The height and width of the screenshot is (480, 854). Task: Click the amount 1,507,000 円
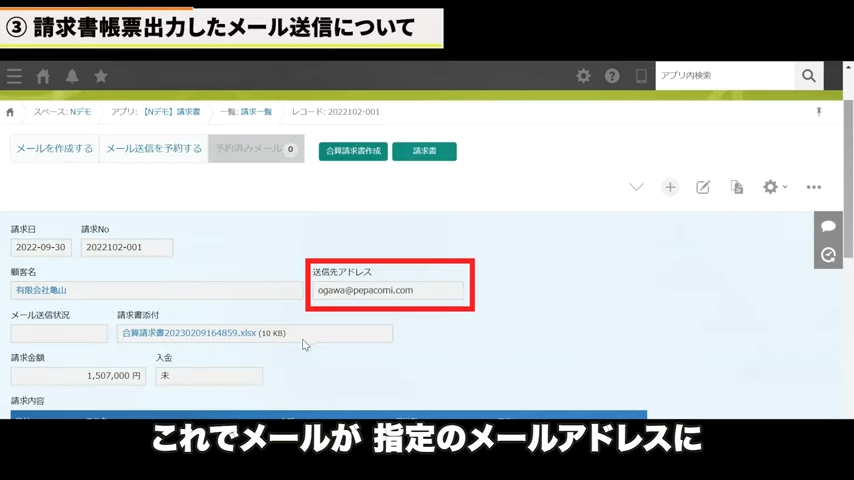coord(78,376)
